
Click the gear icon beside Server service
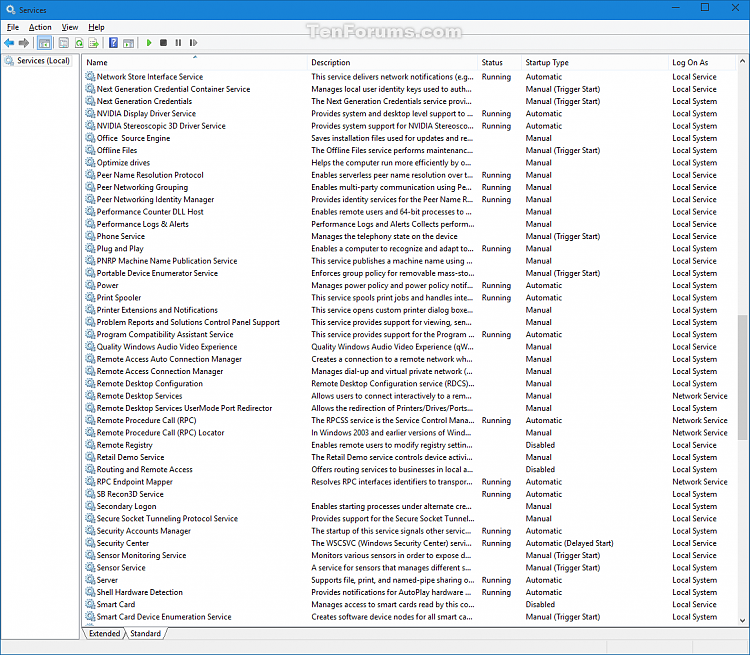click(x=90, y=580)
